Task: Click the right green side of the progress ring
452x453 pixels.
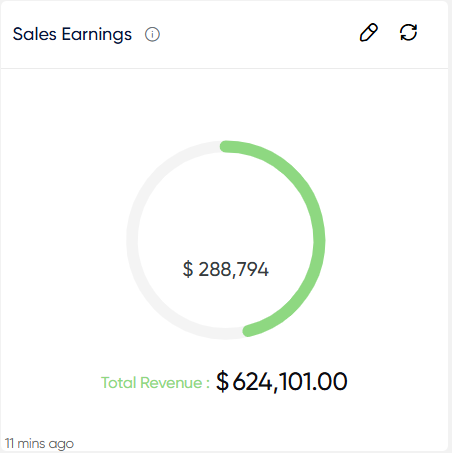Action: point(319,240)
